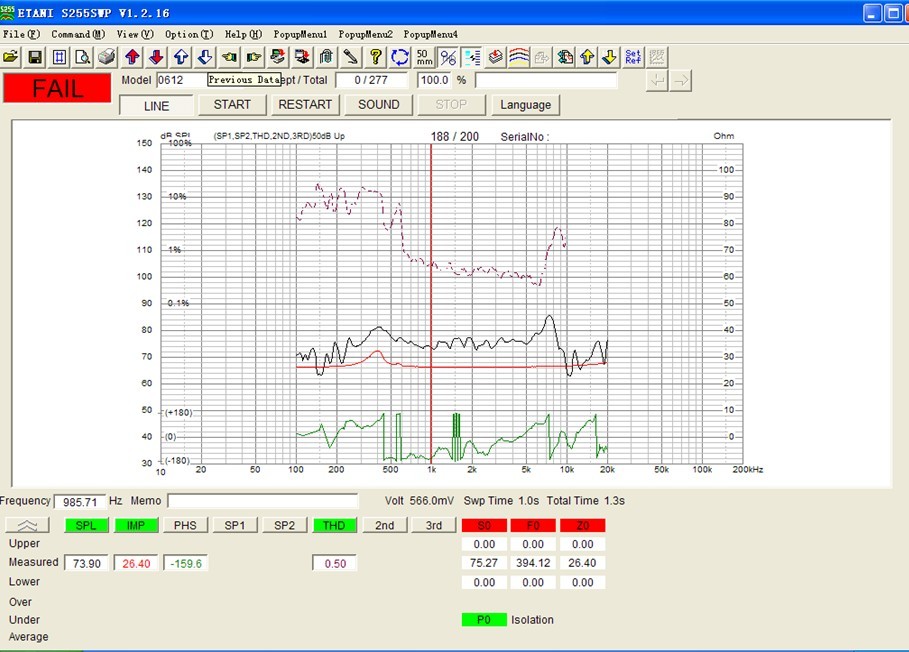This screenshot has width=909, height=652.
Task: Collapse panel with double chevron button
Action: [x=30, y=525]
